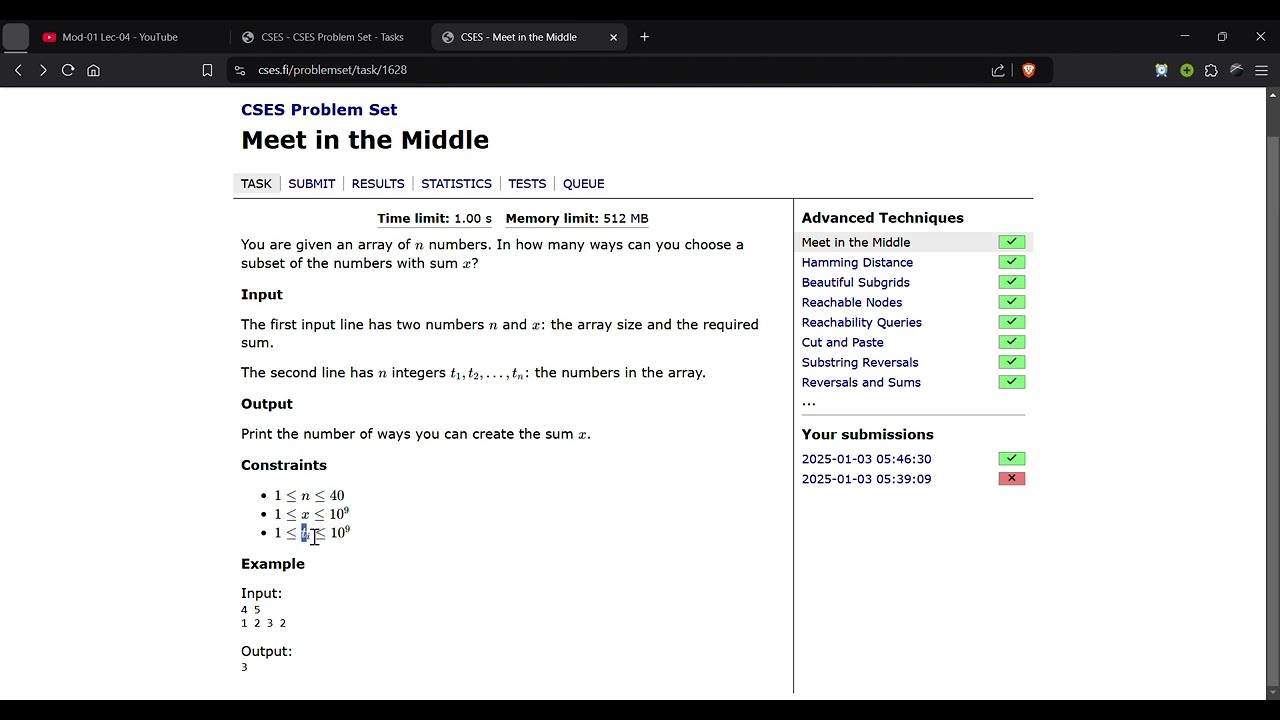The width and height of the screenshot is (1280, 720).
Task: Open the Meet in the Middle sidebar link
Action: (x=855, y=242)
